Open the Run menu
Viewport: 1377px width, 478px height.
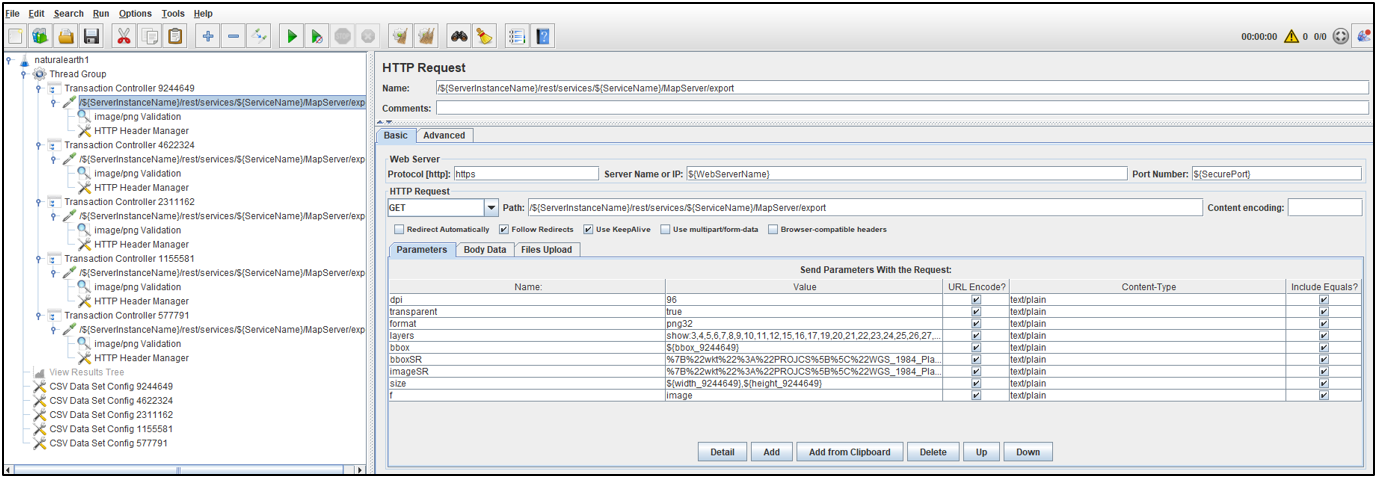point(101,13)
